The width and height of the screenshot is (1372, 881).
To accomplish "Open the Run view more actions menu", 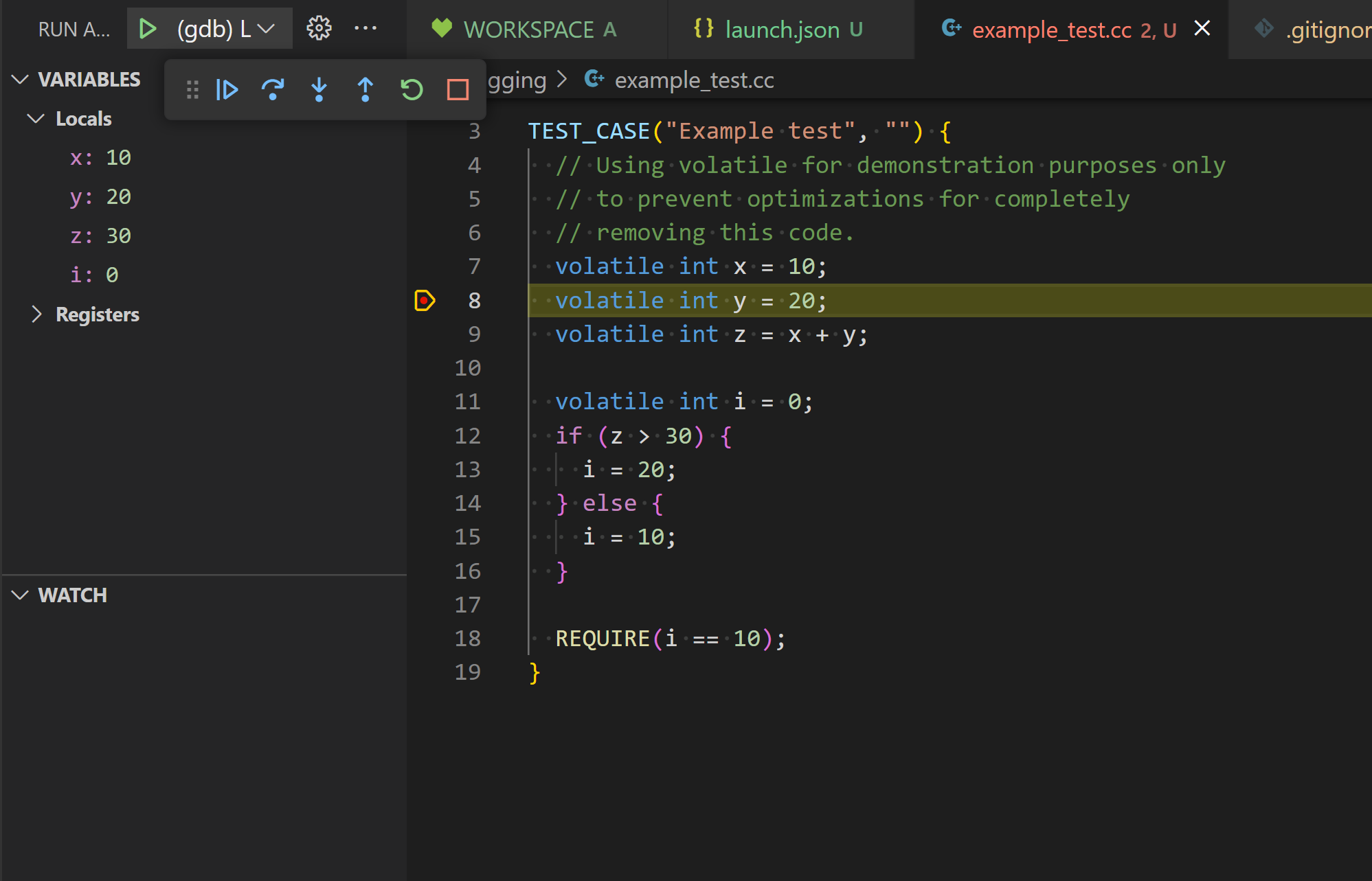I will tap(365, 29).
